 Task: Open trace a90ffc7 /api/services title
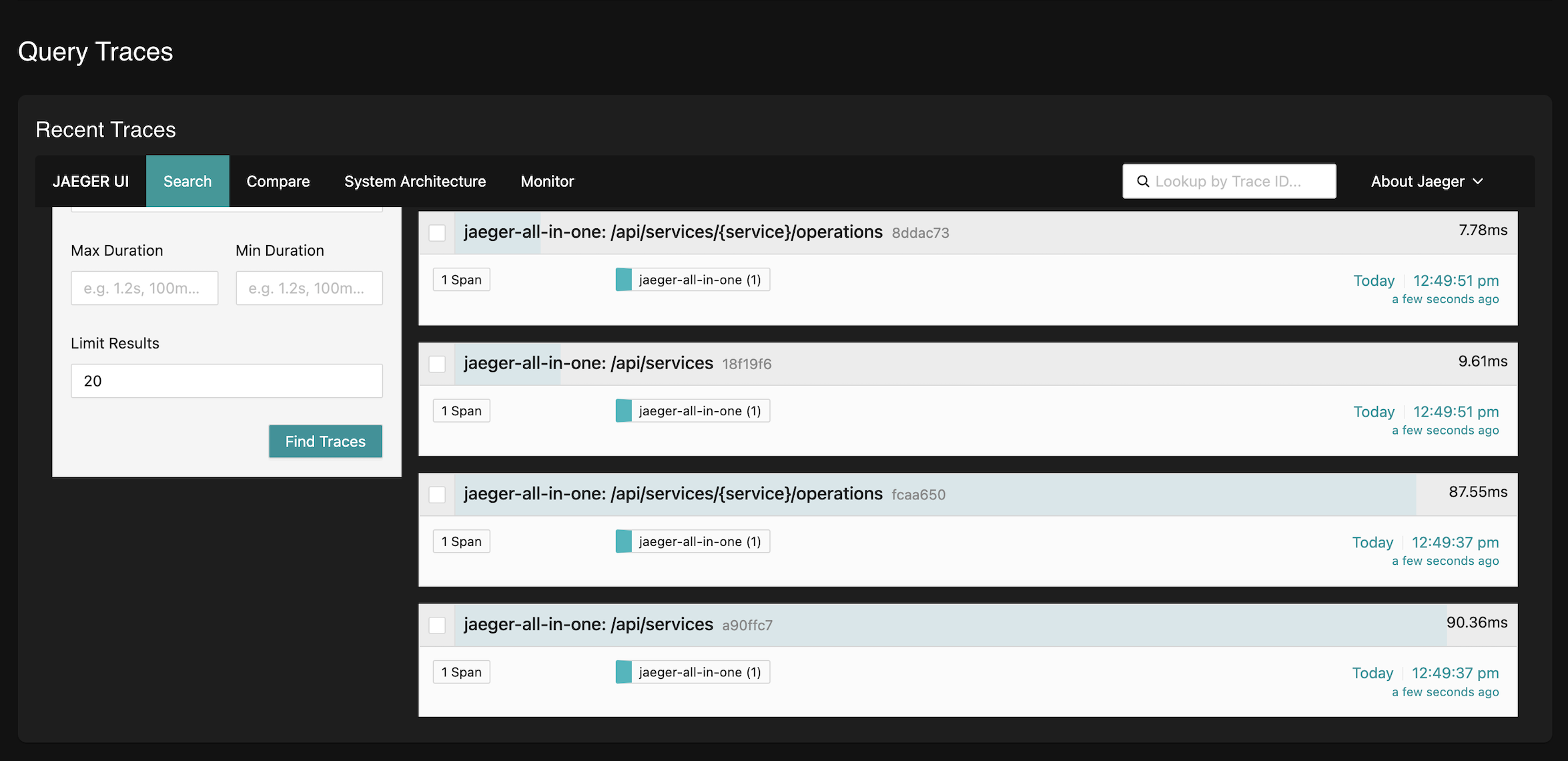589,625
